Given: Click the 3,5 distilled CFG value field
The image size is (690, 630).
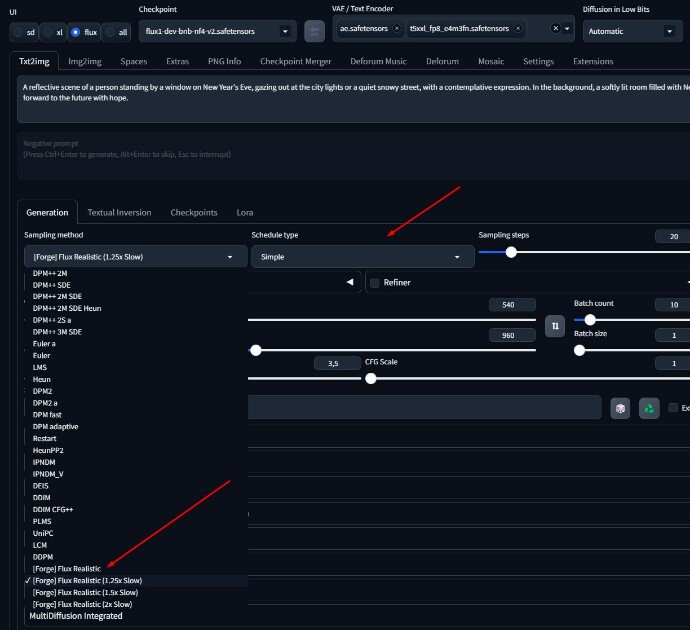Looking at the screenshot, I should (337, 363).
